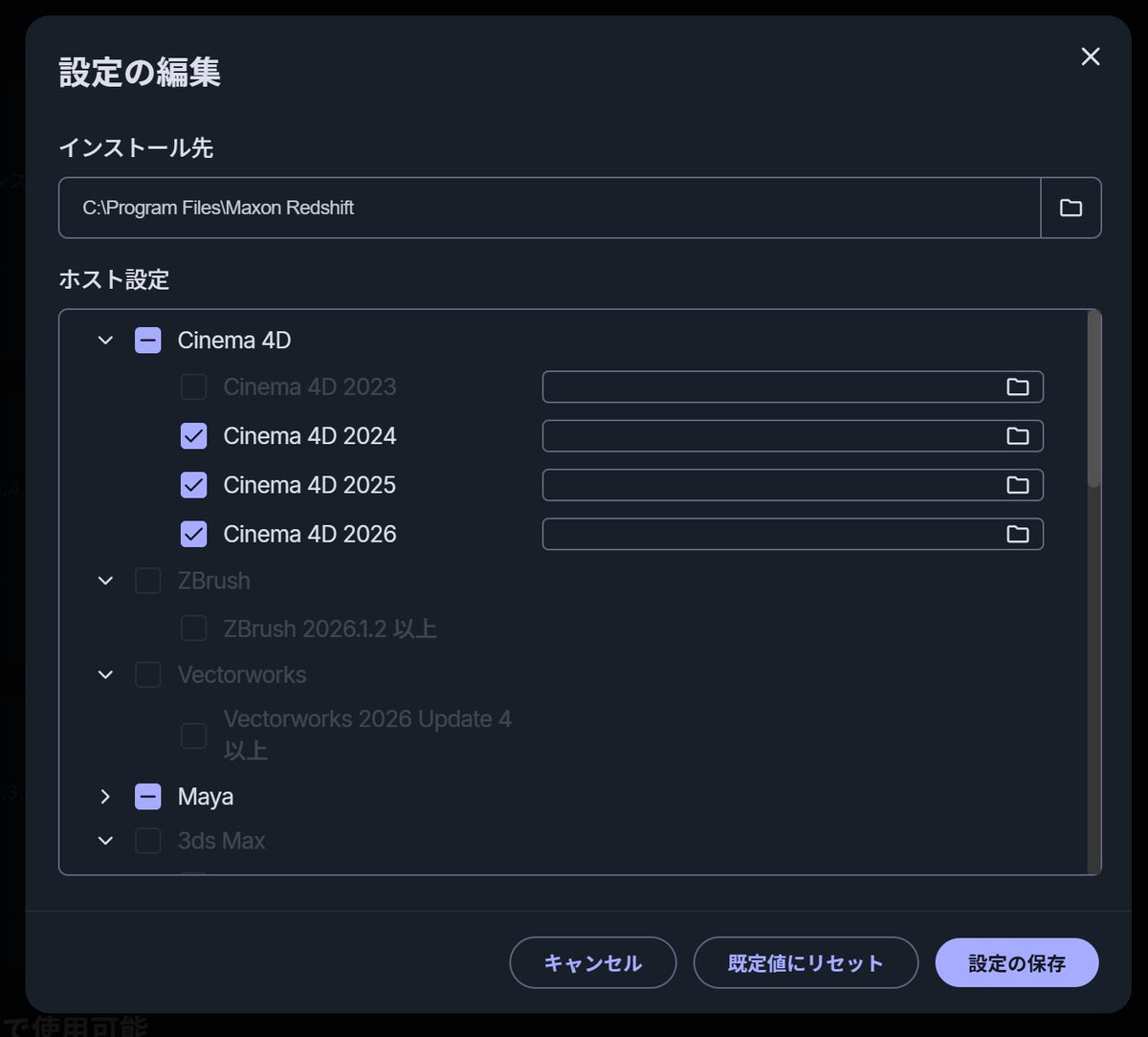Viewport: 1148px width, 1037px height.
Task: Toggle the Maya parent checkbox
Action: coord(147,796)
